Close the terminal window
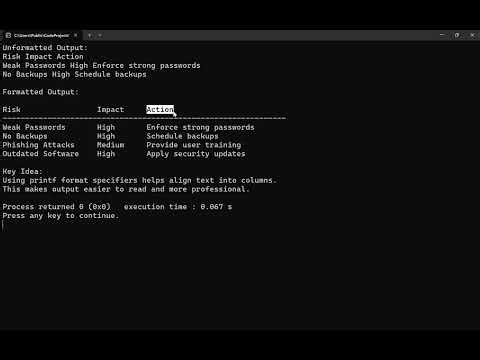 472,35
